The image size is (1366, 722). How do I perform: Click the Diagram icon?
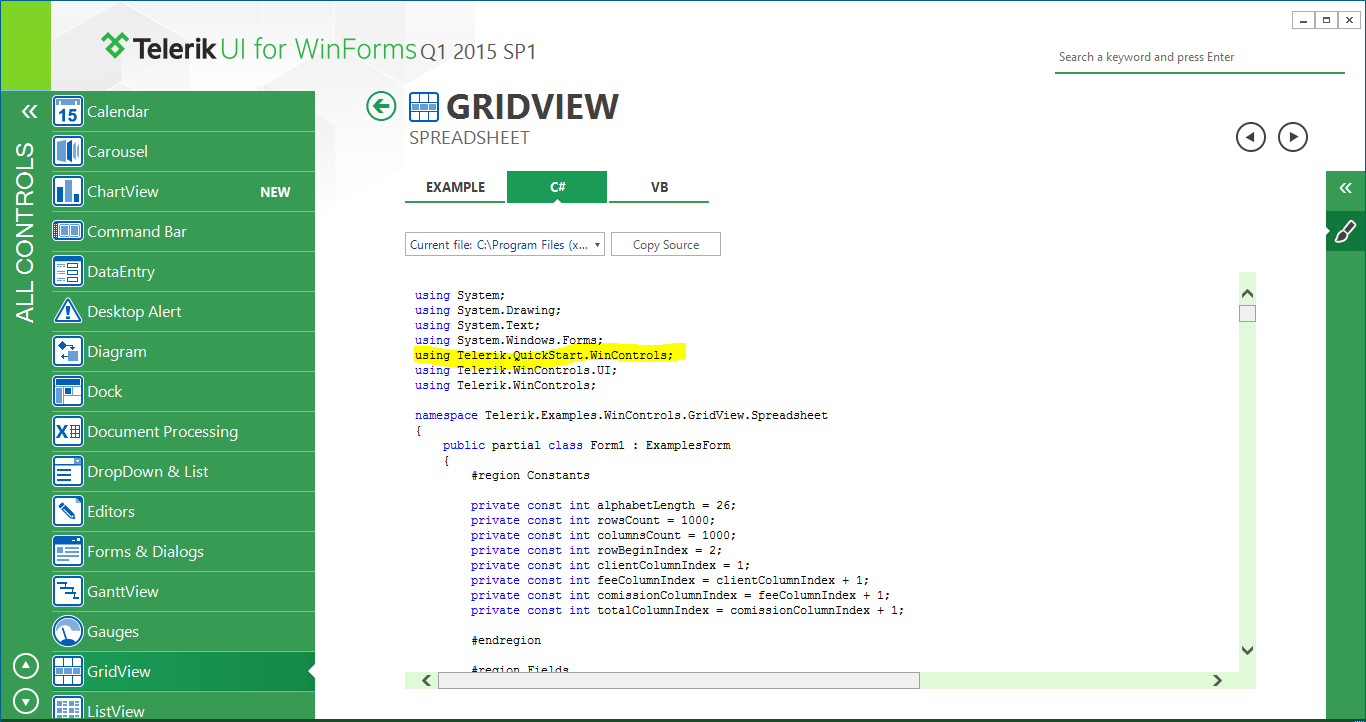point(67,352)
